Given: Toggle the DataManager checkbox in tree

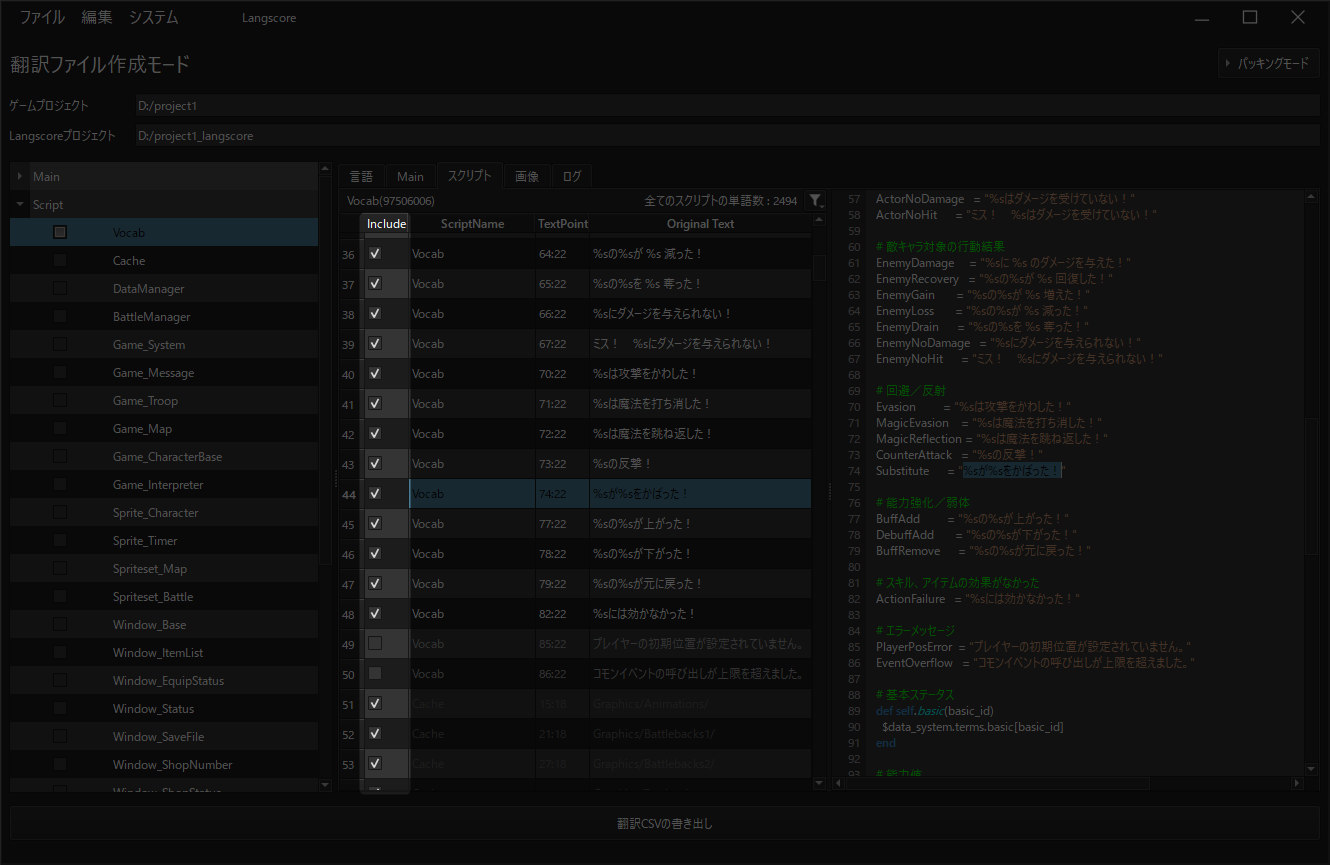Looking at the screenshot, I should pos(60,288).
